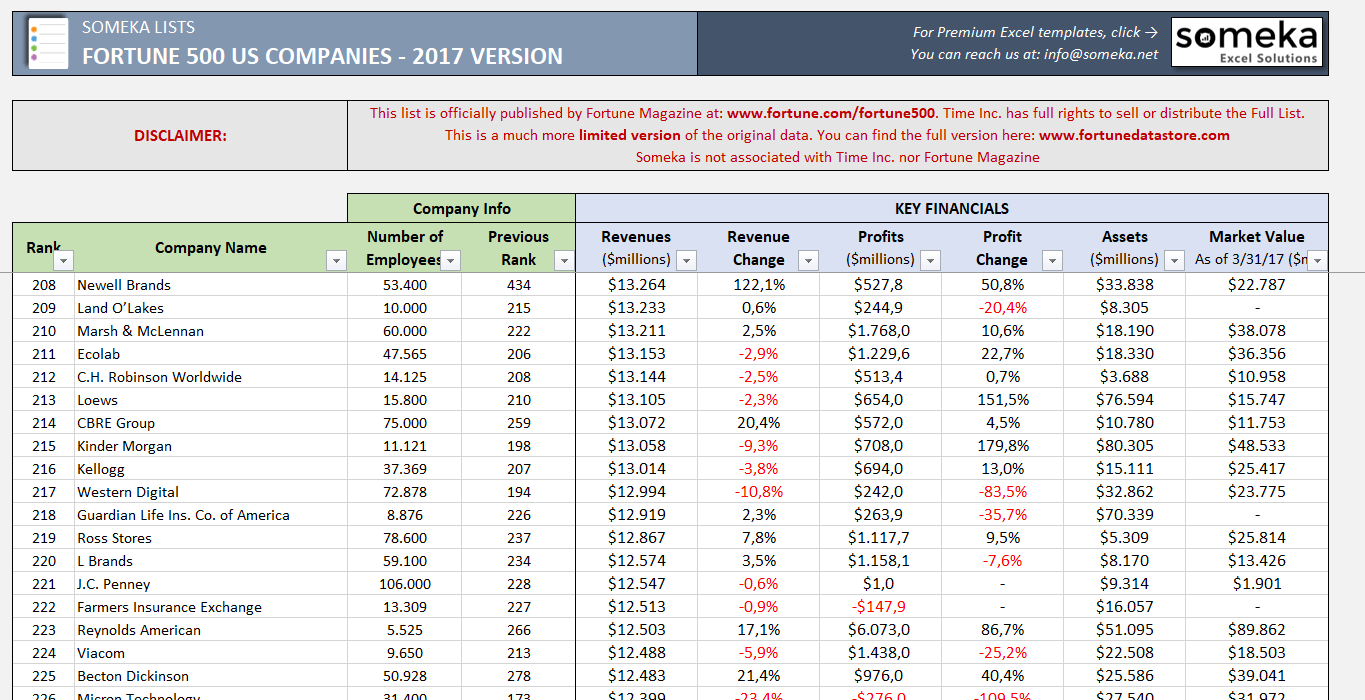The width and height of the screenshot is (1365, 700).
Task: Select the Fortune 500 US Companies title
Action: [322, 57]
